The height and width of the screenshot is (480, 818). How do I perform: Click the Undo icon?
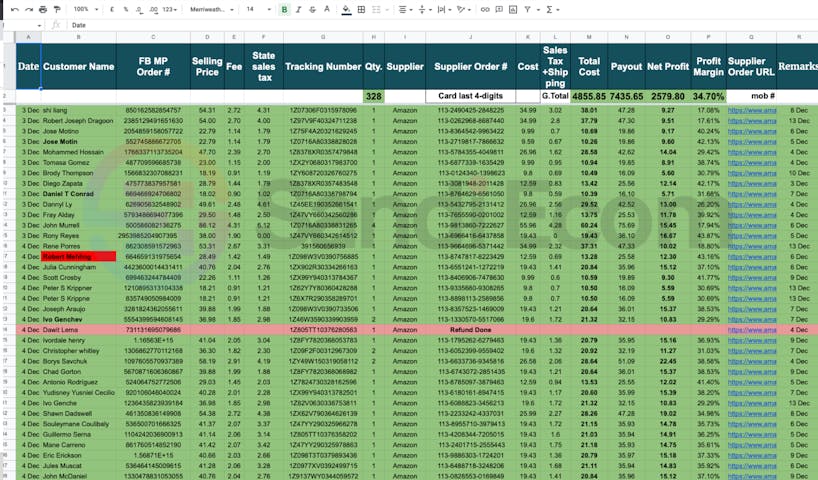click(15, 9)
